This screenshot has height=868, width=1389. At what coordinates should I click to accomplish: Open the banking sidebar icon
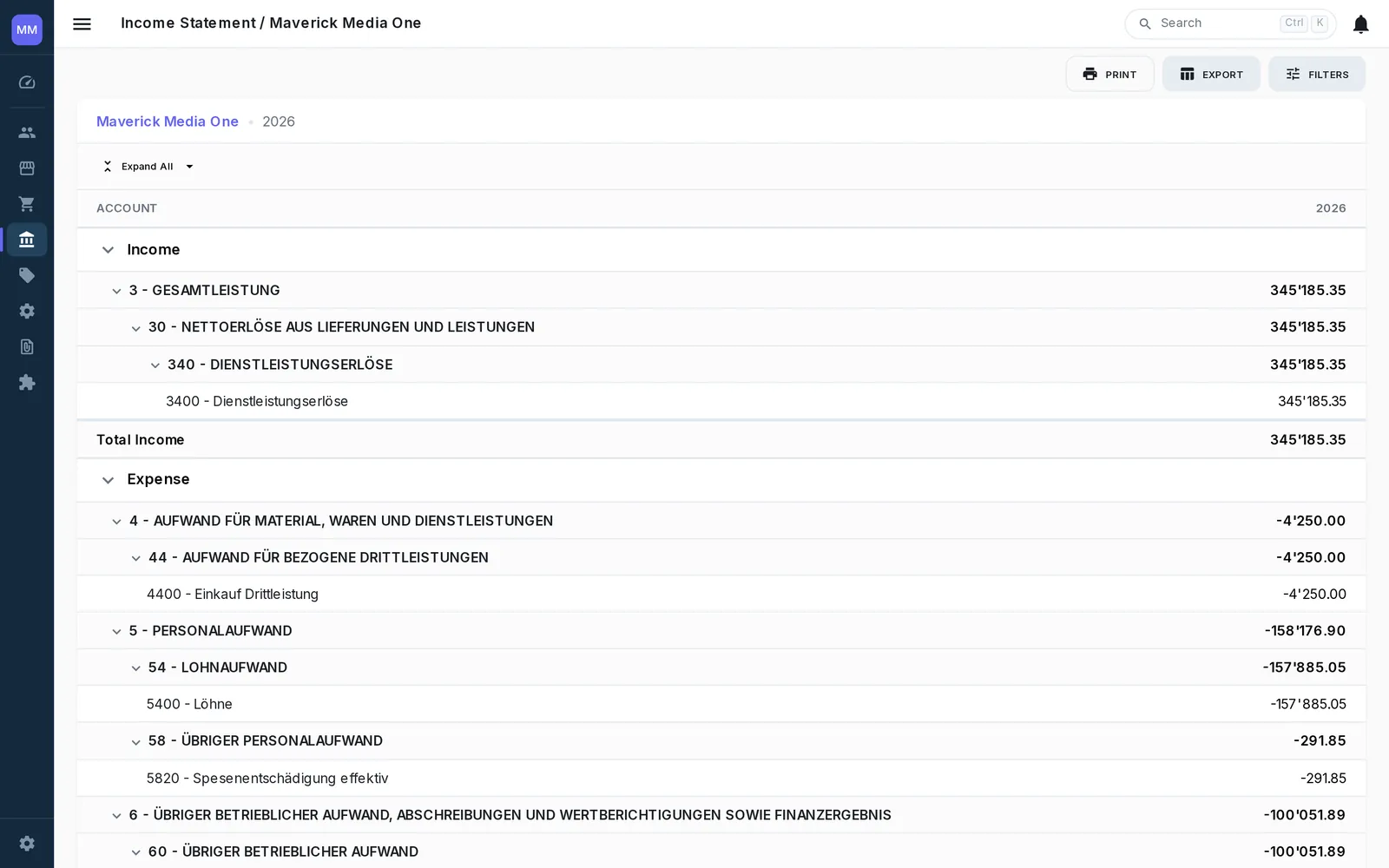[27, 240]
